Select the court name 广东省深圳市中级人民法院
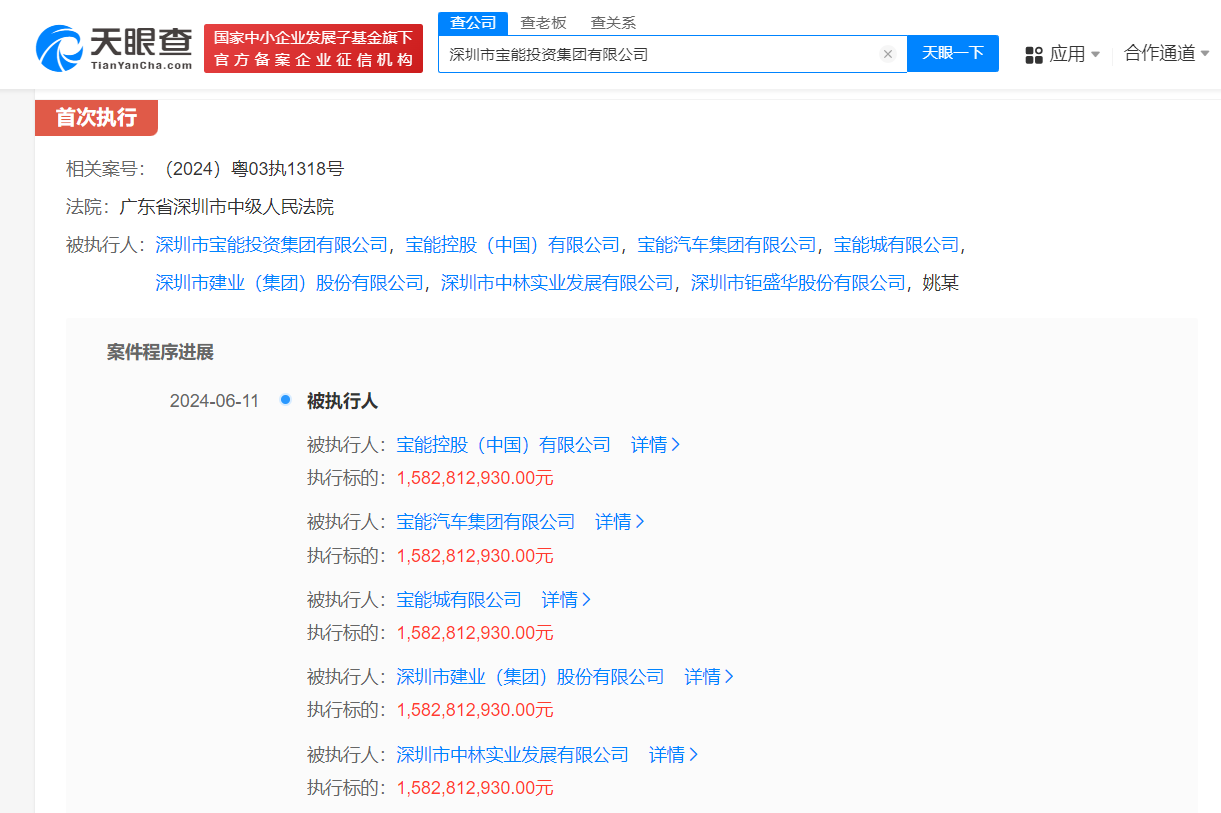Image resolution: width=1221 pixels, height=813 pixels. click(226, 207)
